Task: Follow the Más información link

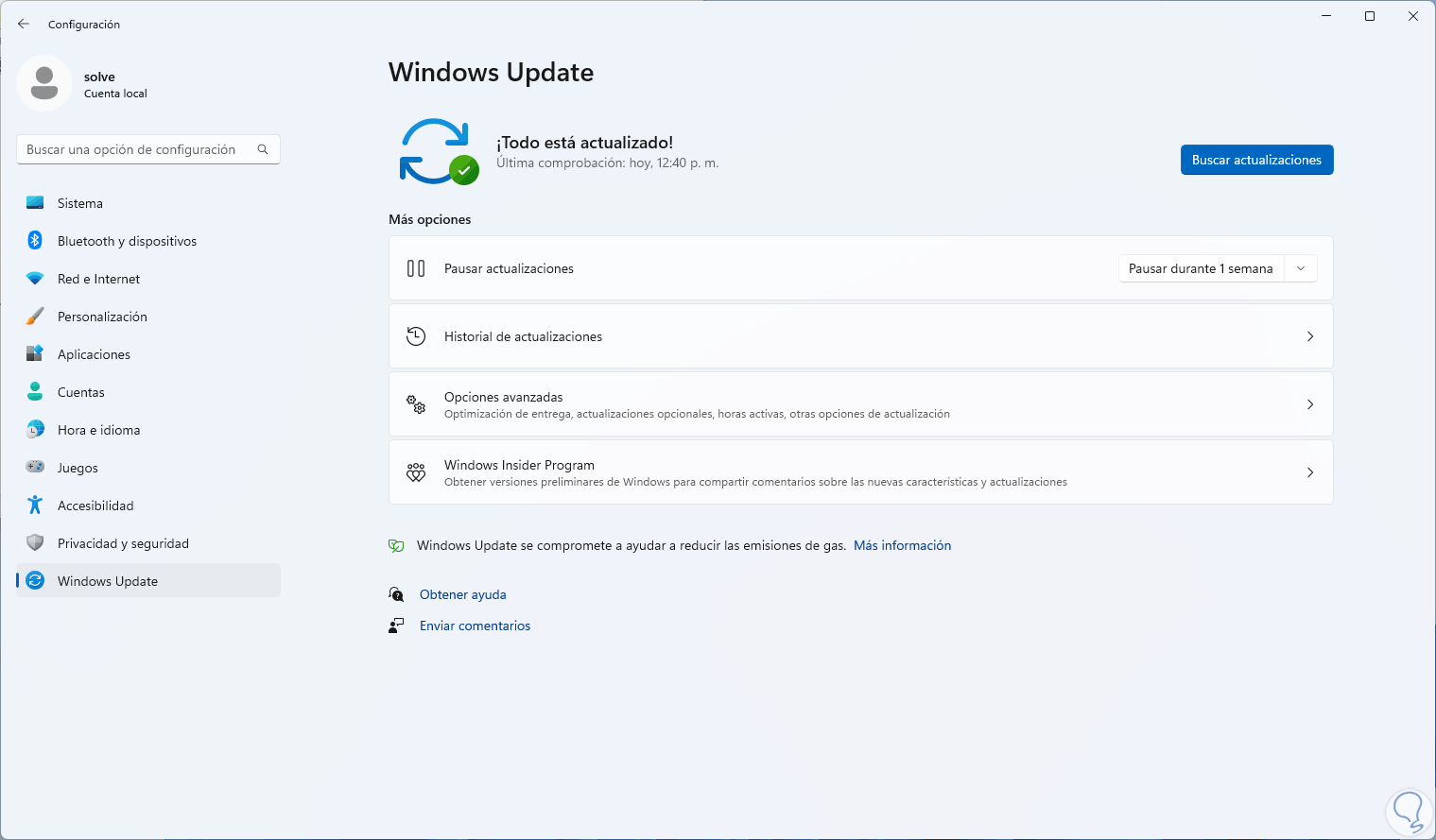Action: [902, 545]
